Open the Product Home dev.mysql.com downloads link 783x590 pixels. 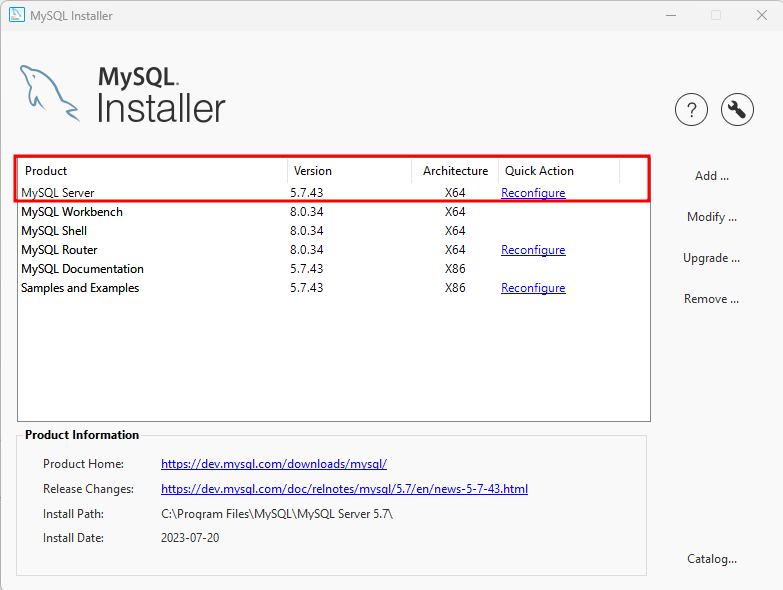[x=274, y=464]
